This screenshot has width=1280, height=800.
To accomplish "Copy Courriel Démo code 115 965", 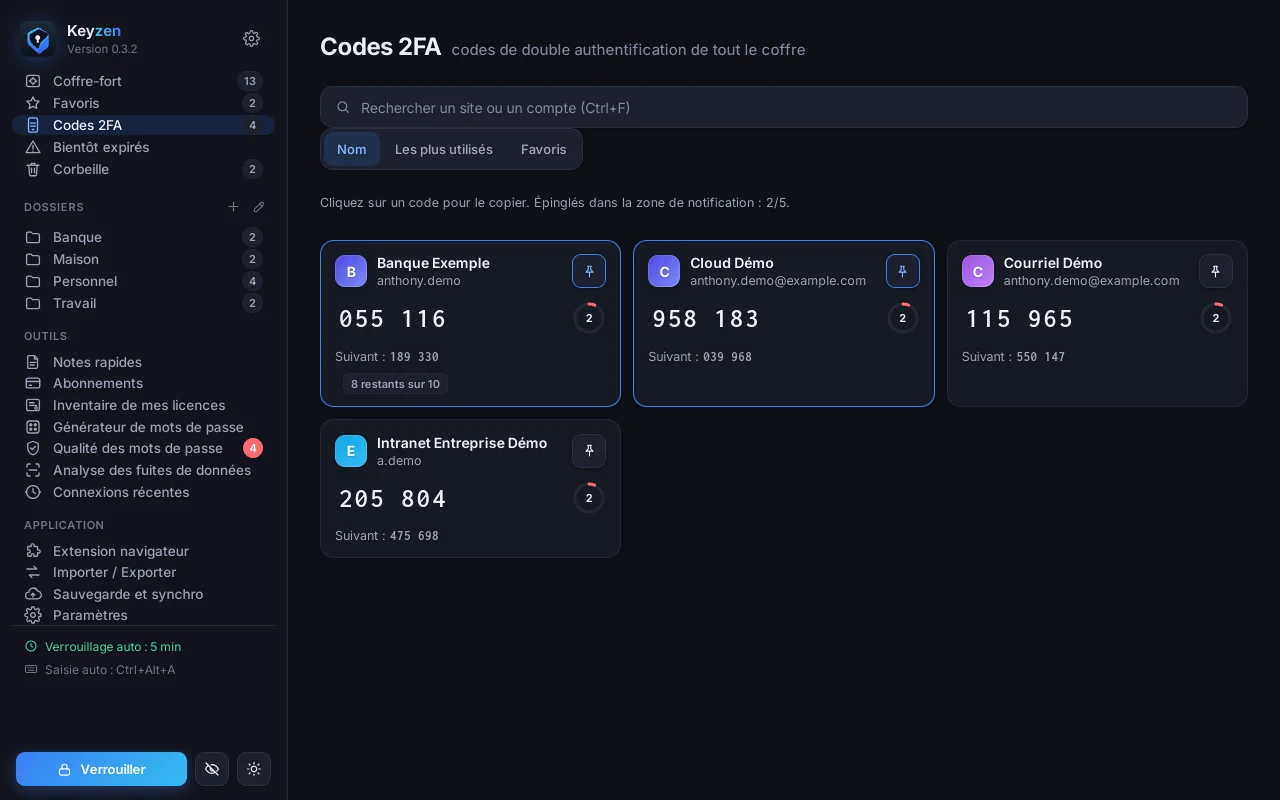I will (x=1019, y=319).
